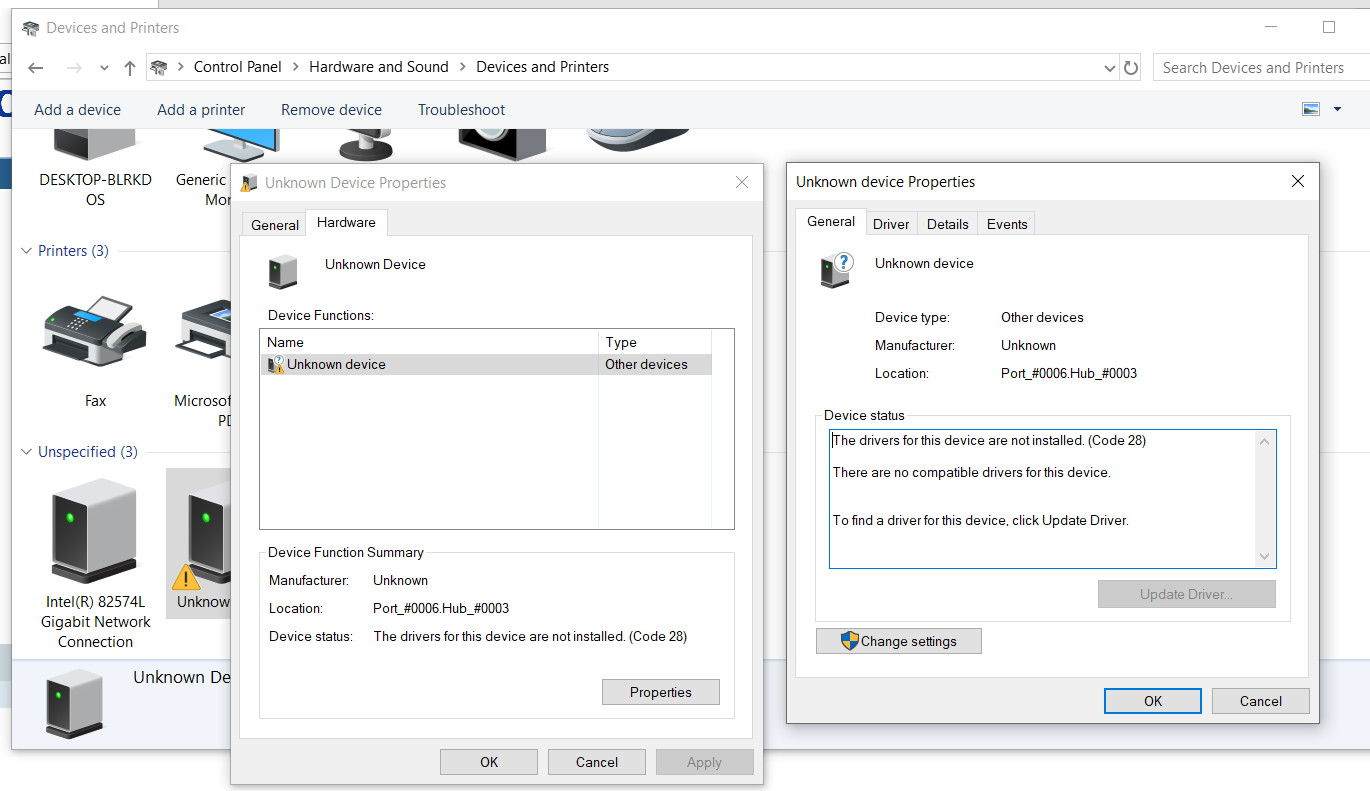Select the DESKTOP-BLRKD OS computer icon

coord(95,150)
